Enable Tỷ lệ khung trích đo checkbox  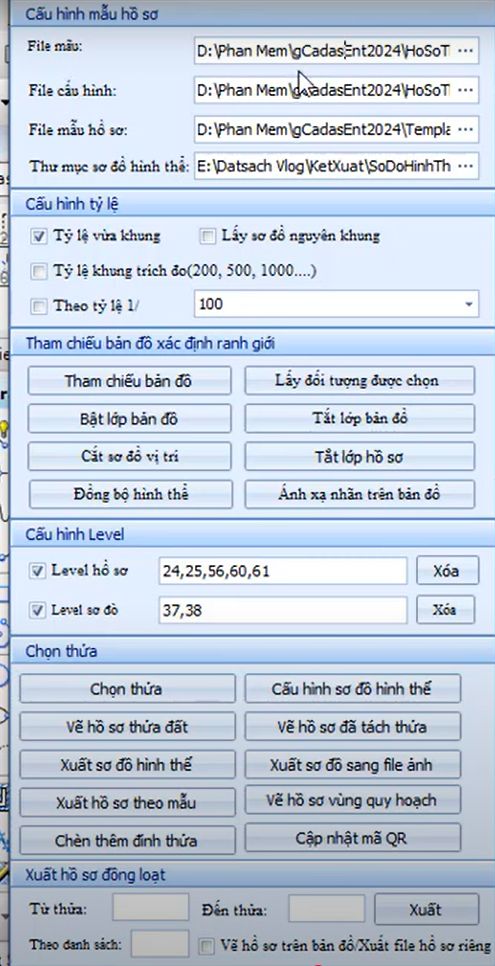39,270
